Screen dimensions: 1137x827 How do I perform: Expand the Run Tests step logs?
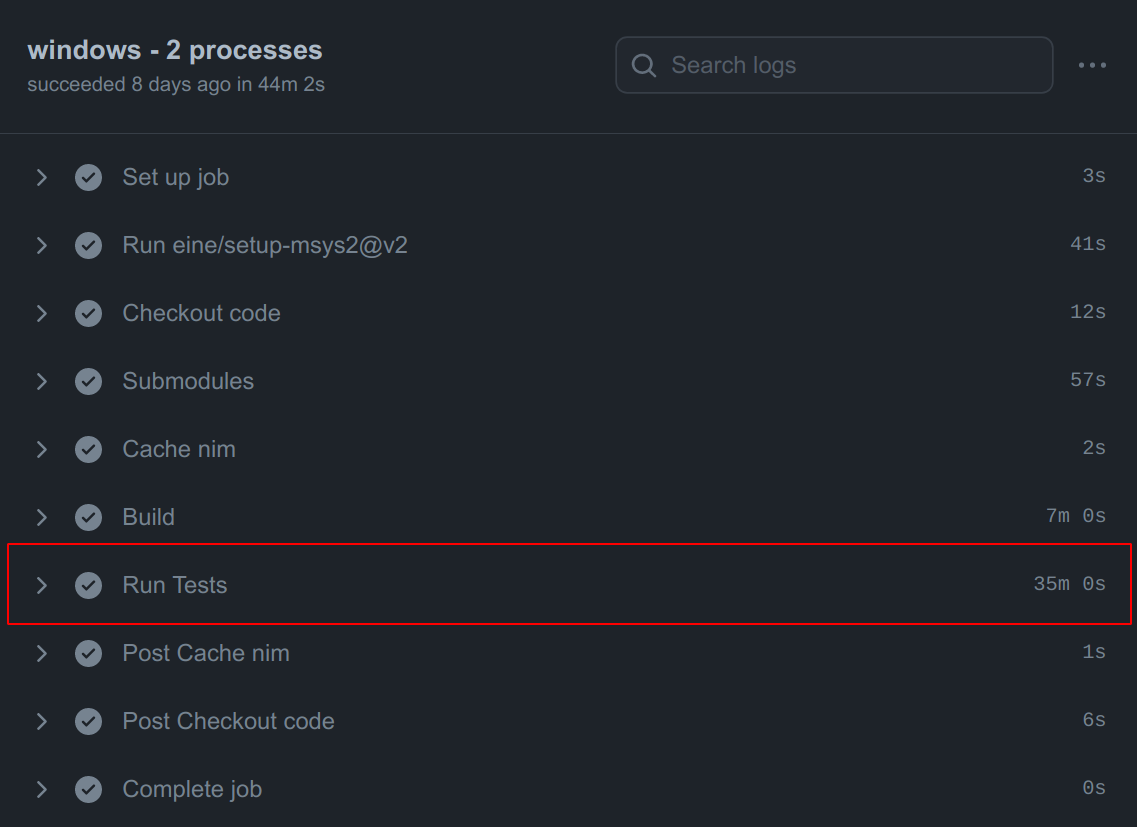click(x=41, y=585)
